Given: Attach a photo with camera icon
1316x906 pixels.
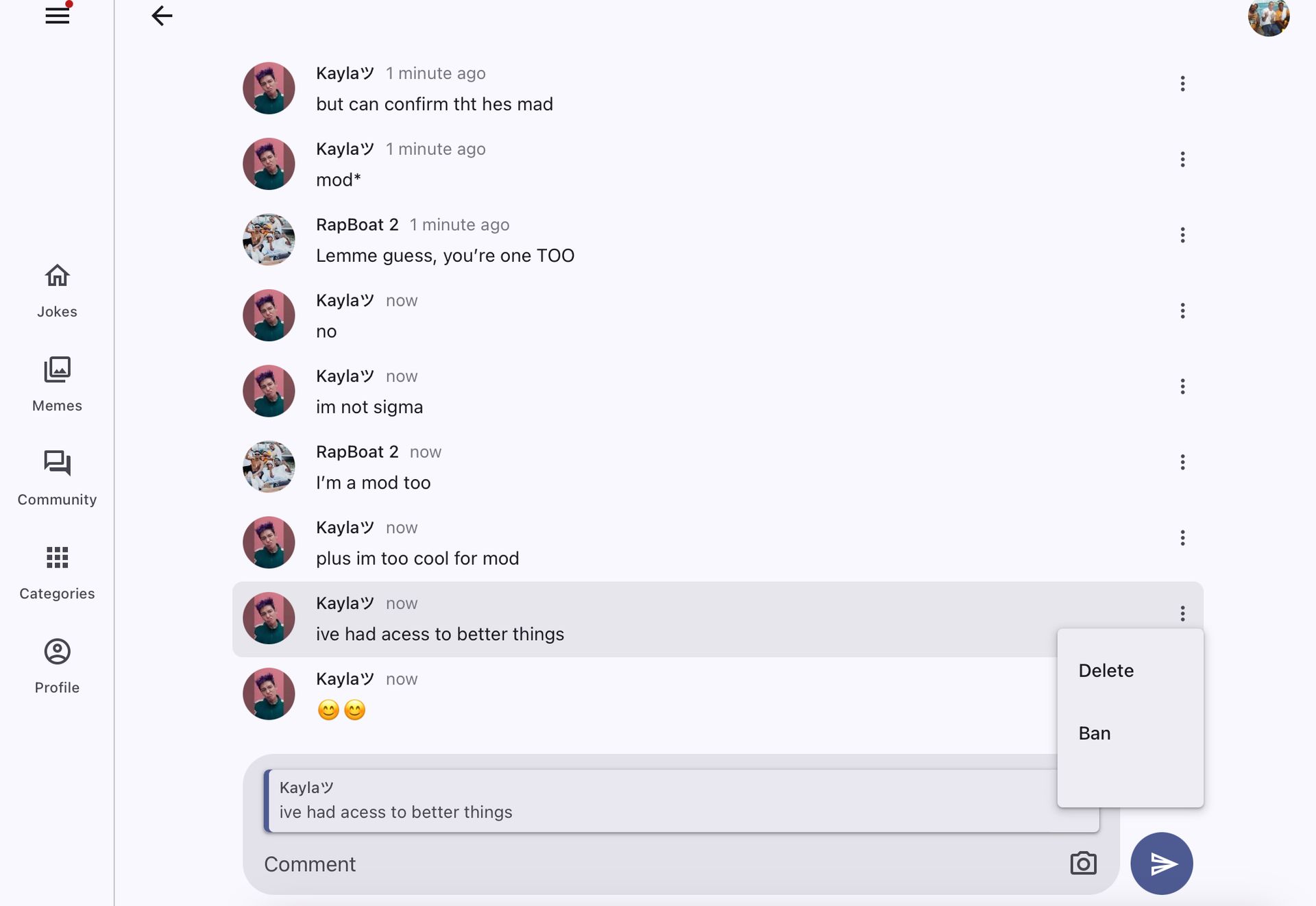Looking at the screenshot, I should tap(1083, 864).
